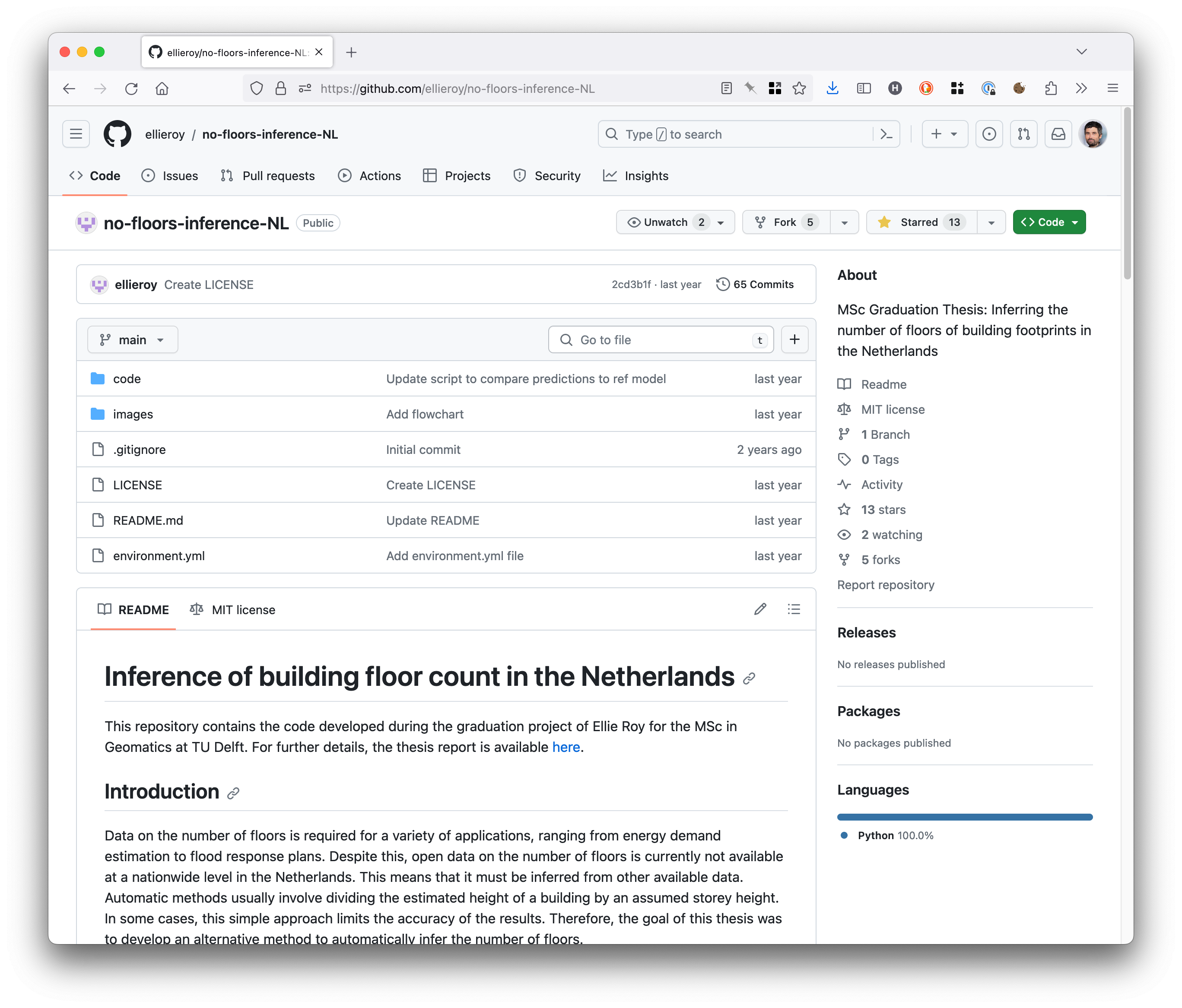Open user profile avatar menu
Screen dimensions: 1182x1008
[1093, 134]
